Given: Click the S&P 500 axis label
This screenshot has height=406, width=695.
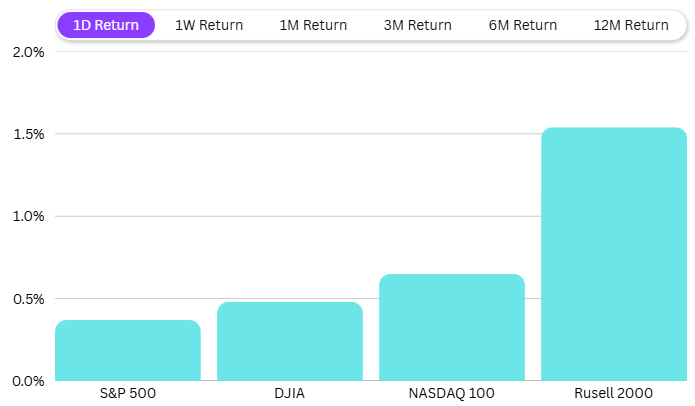Looking at the screenshot, I should coord(128,393).
